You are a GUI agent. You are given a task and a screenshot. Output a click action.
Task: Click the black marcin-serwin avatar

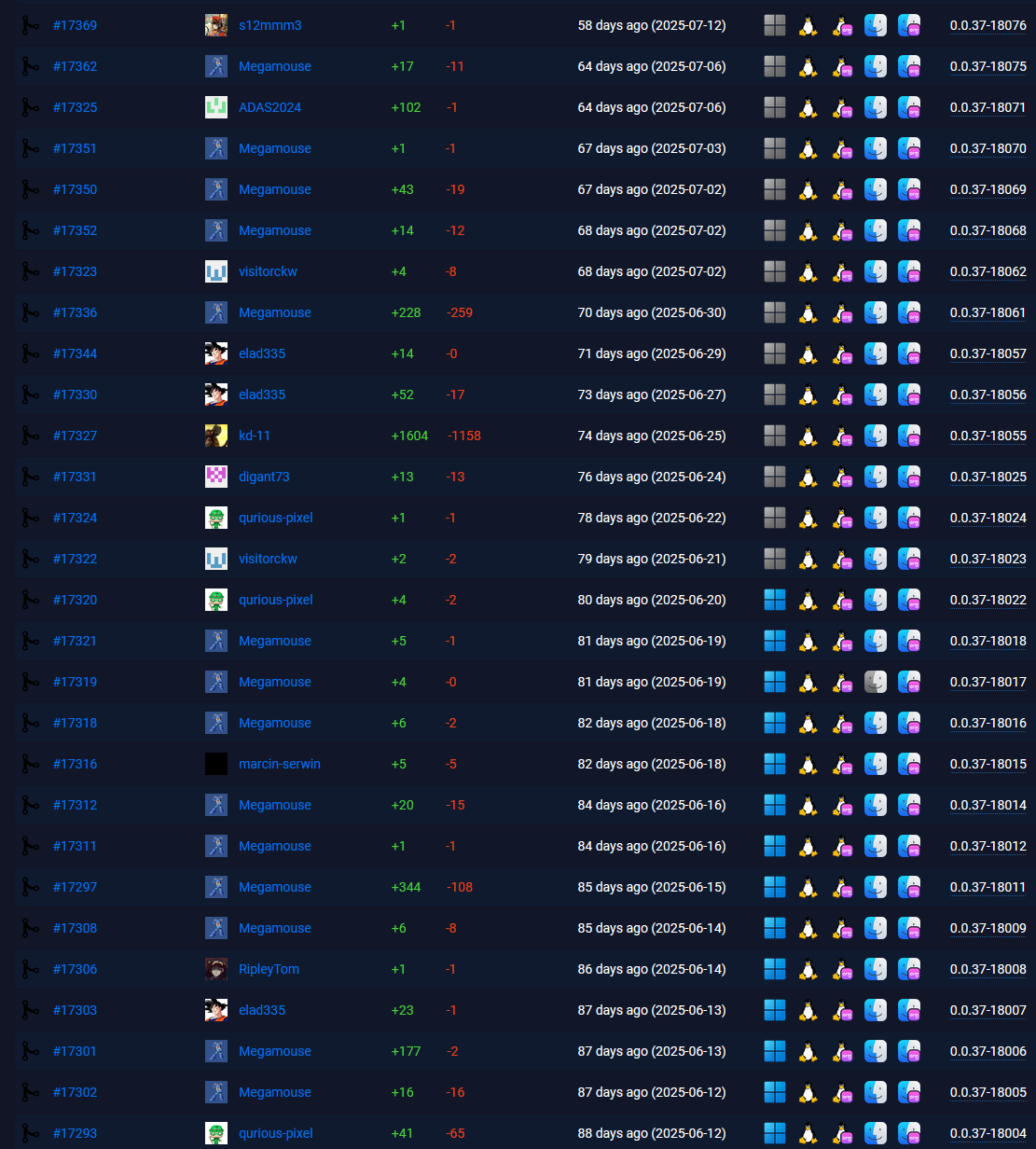click(216, 764)
